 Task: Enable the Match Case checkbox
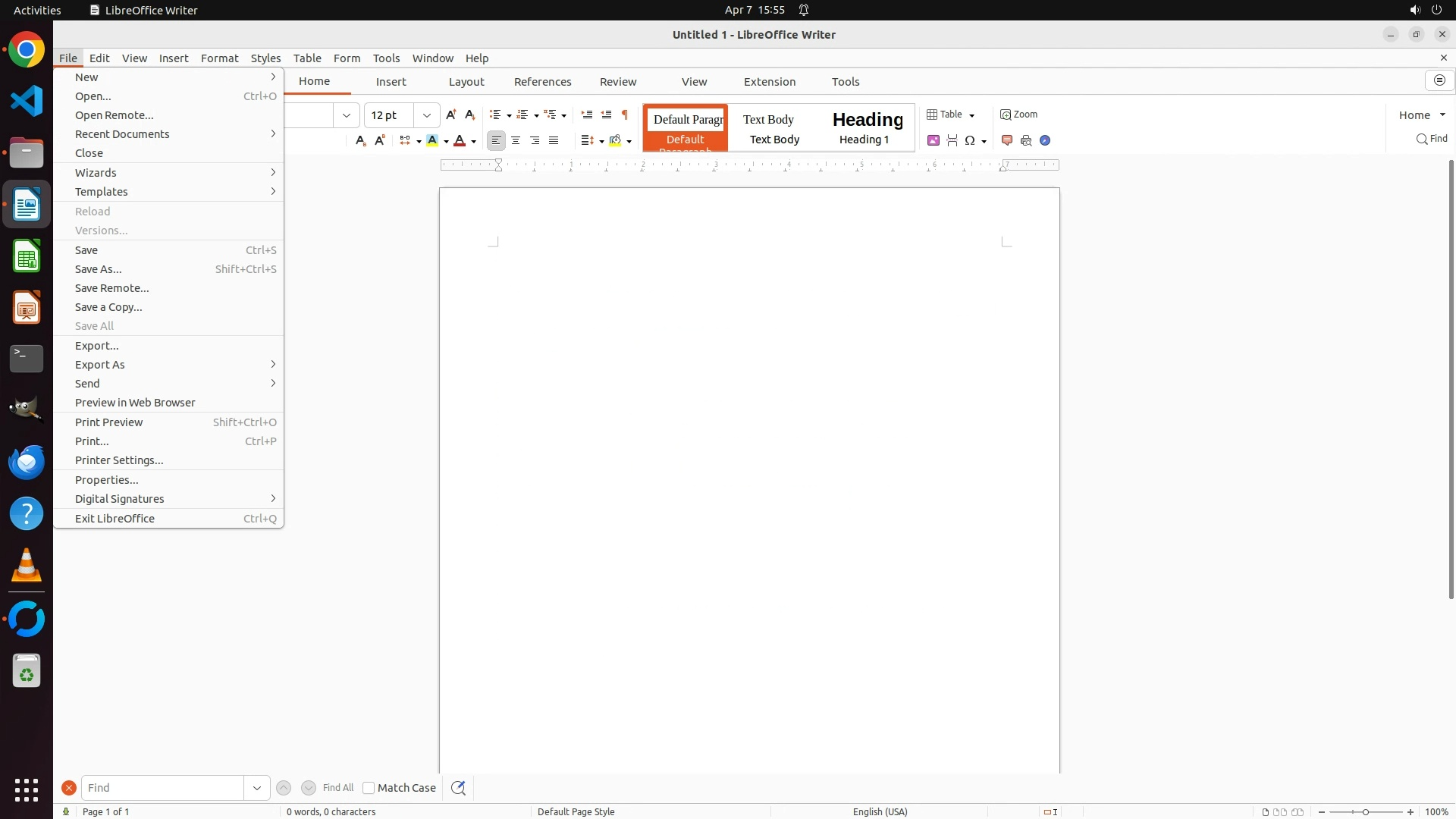coord(369,788)
